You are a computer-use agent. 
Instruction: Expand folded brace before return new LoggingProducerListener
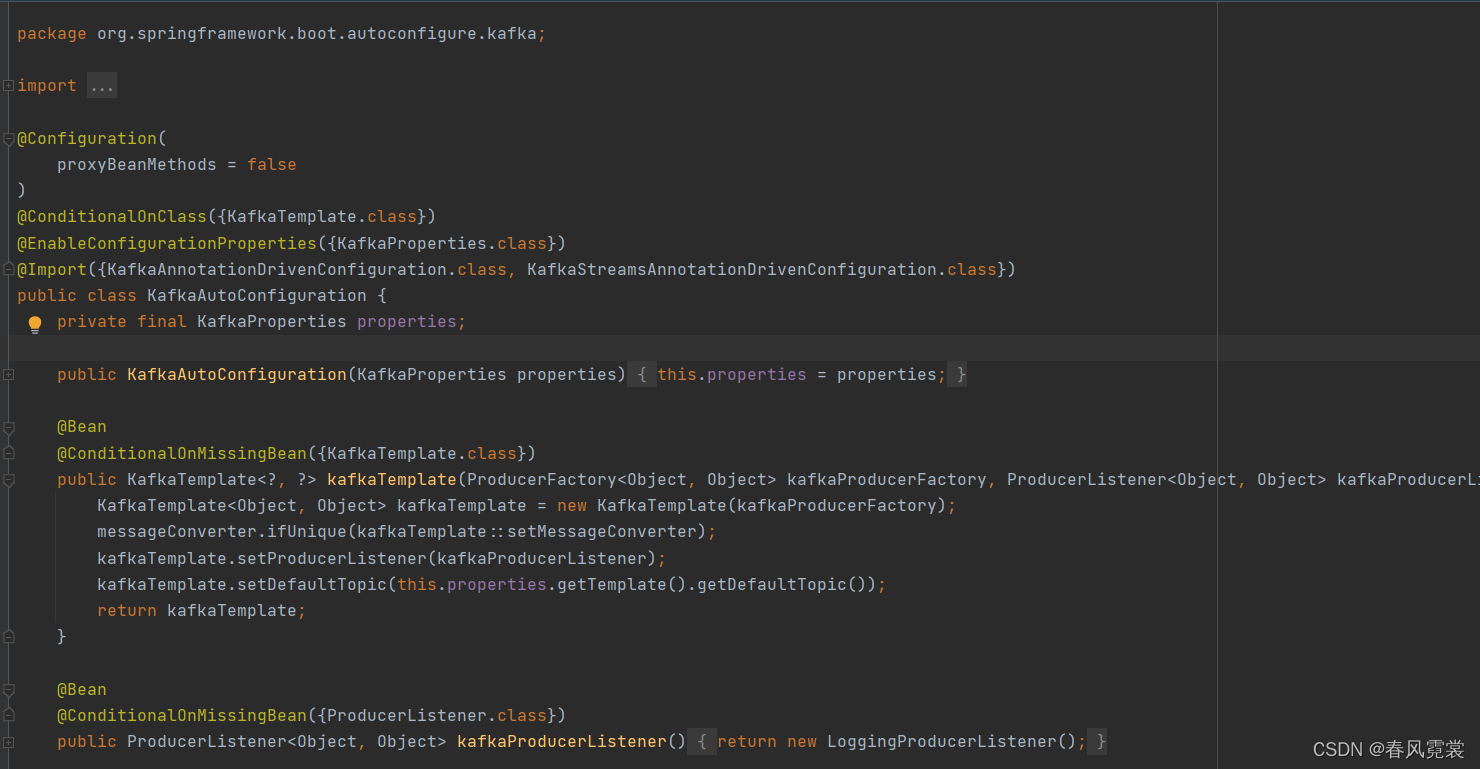pos(702,742)
